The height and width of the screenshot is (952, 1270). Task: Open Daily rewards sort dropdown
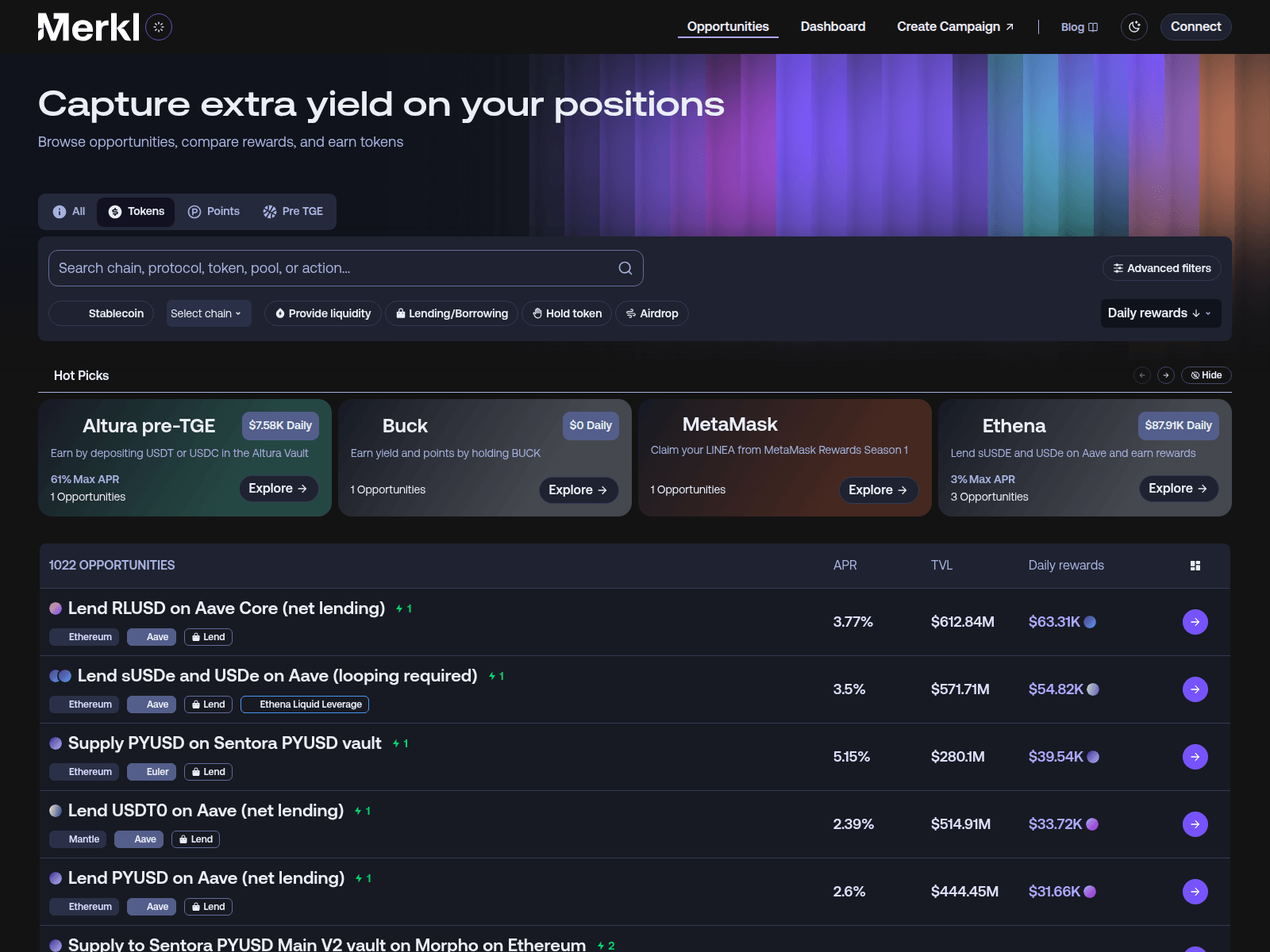tap(1160, 313)
